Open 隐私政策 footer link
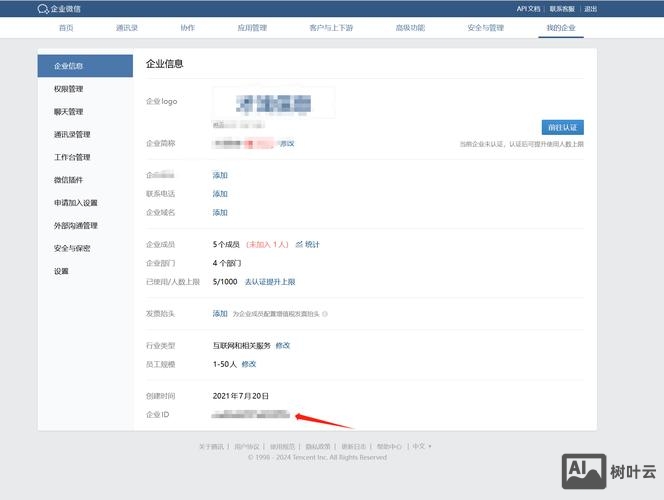The height and width of the screenshot is (500, 664). point(318,446)
